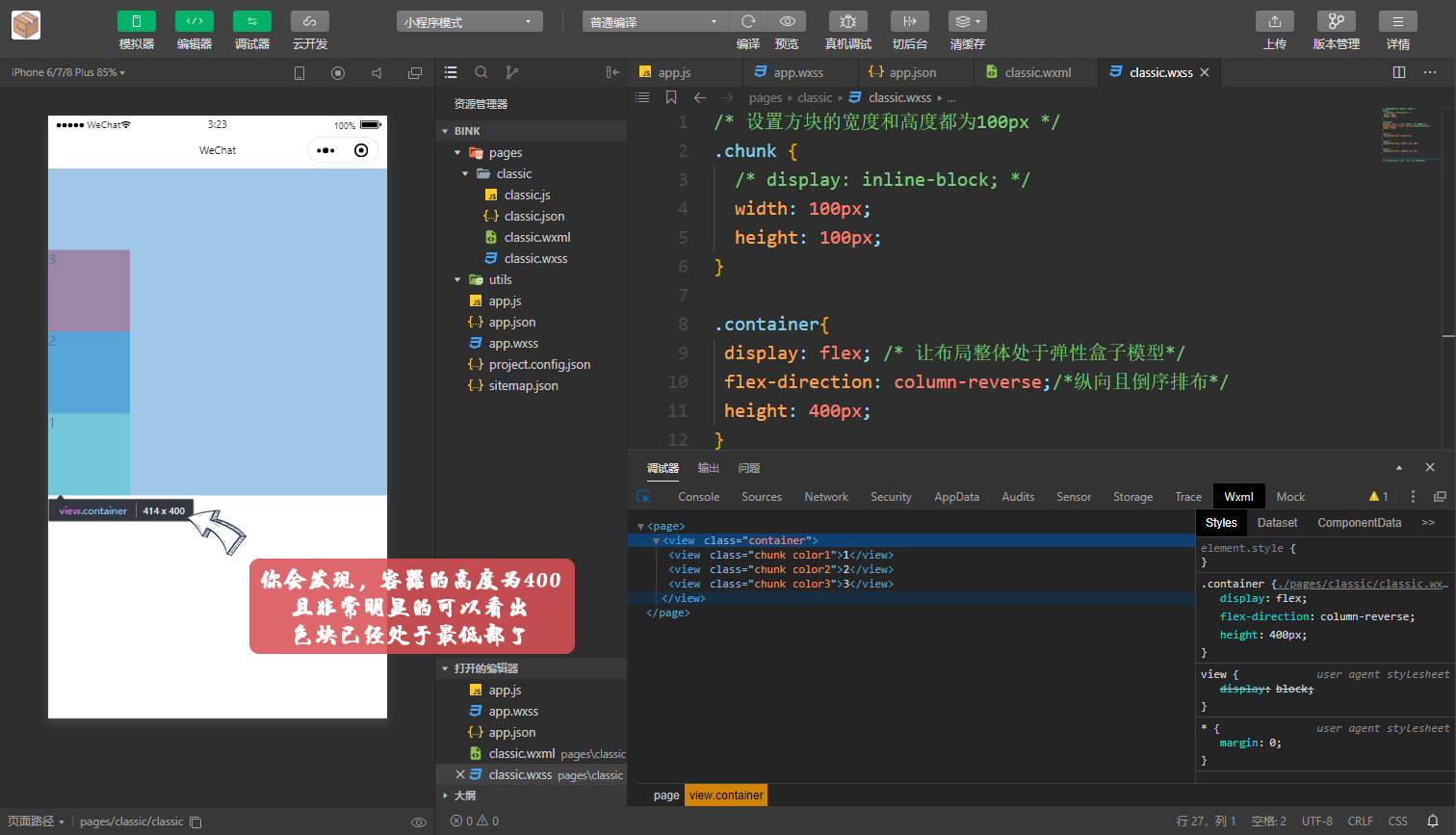Viewport: 1456px width, 835px height.
Task: Click the split editor icon
Action: click(x=1399, y=72)
